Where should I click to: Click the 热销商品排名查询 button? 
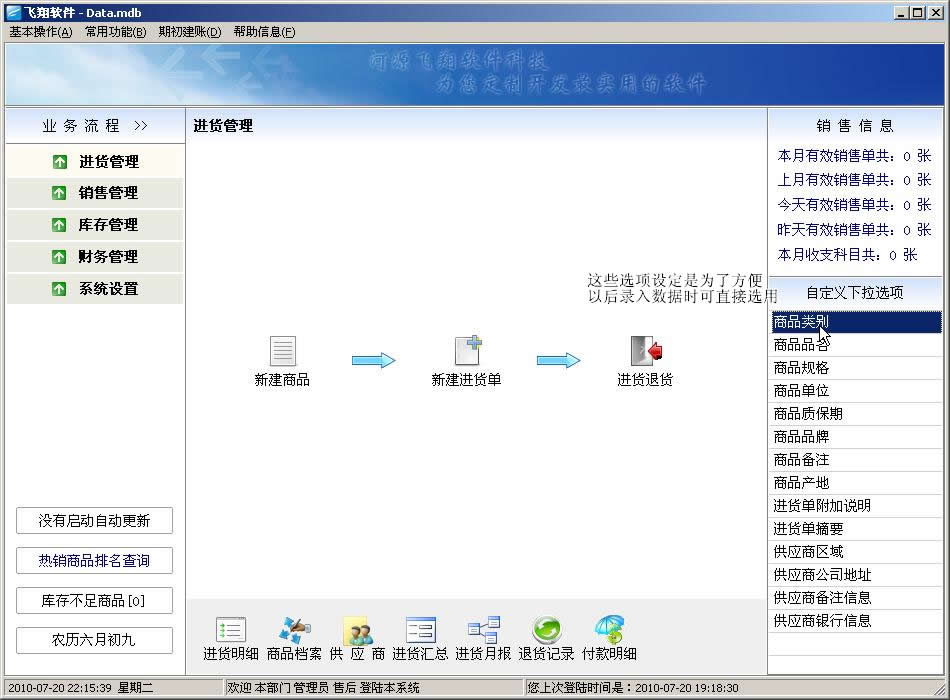95,561
